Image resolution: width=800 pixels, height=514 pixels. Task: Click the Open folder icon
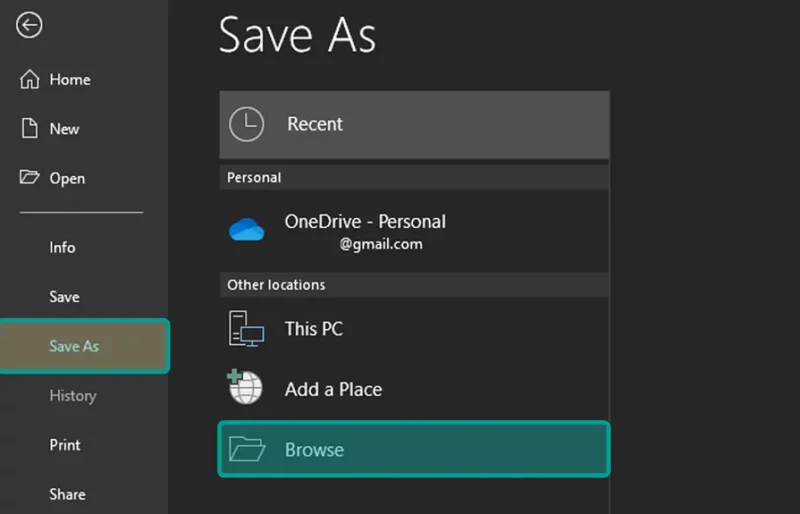[29, 177]
